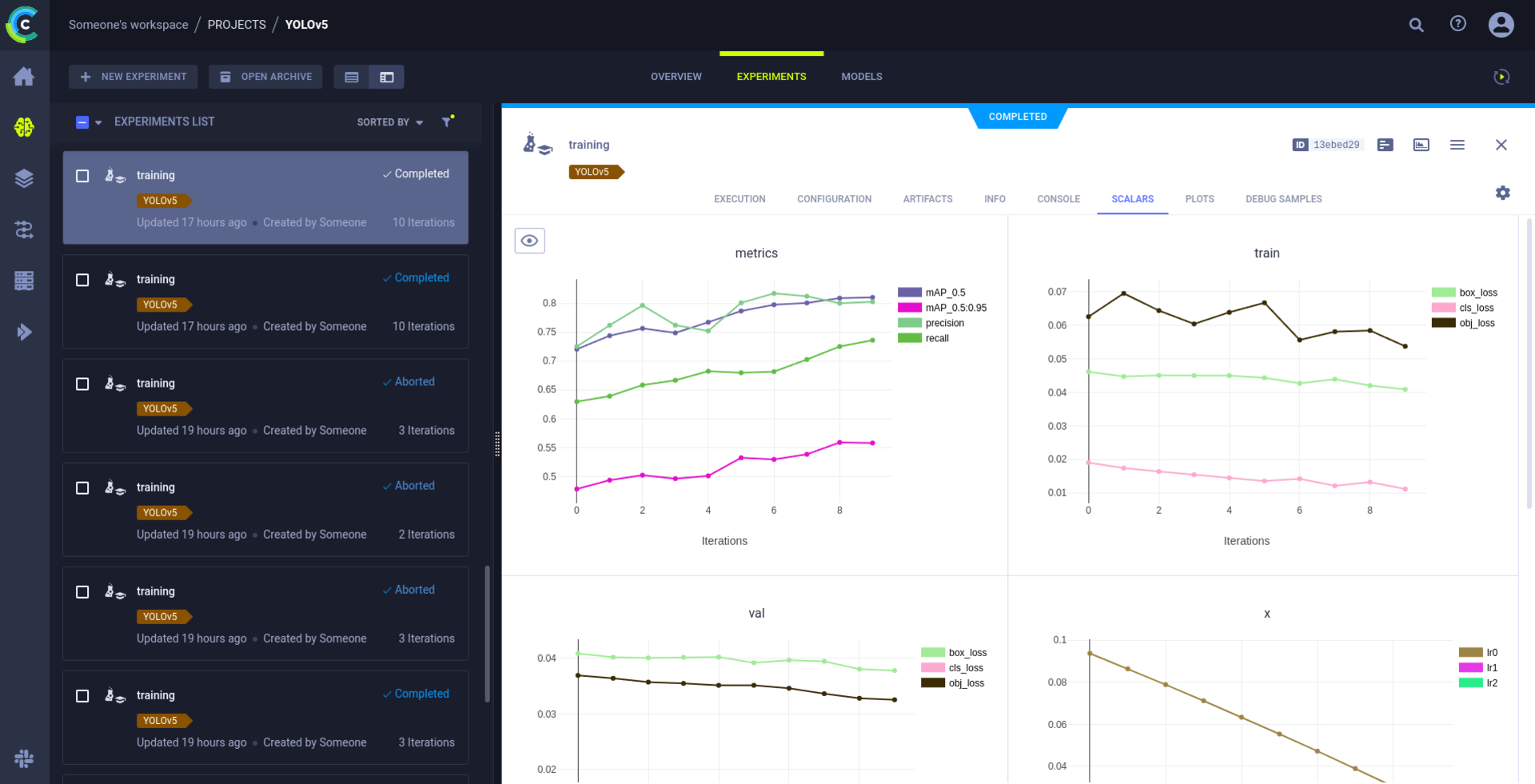
Task: Check the first completed training experiment checkbox
Action: coord(82,176)
